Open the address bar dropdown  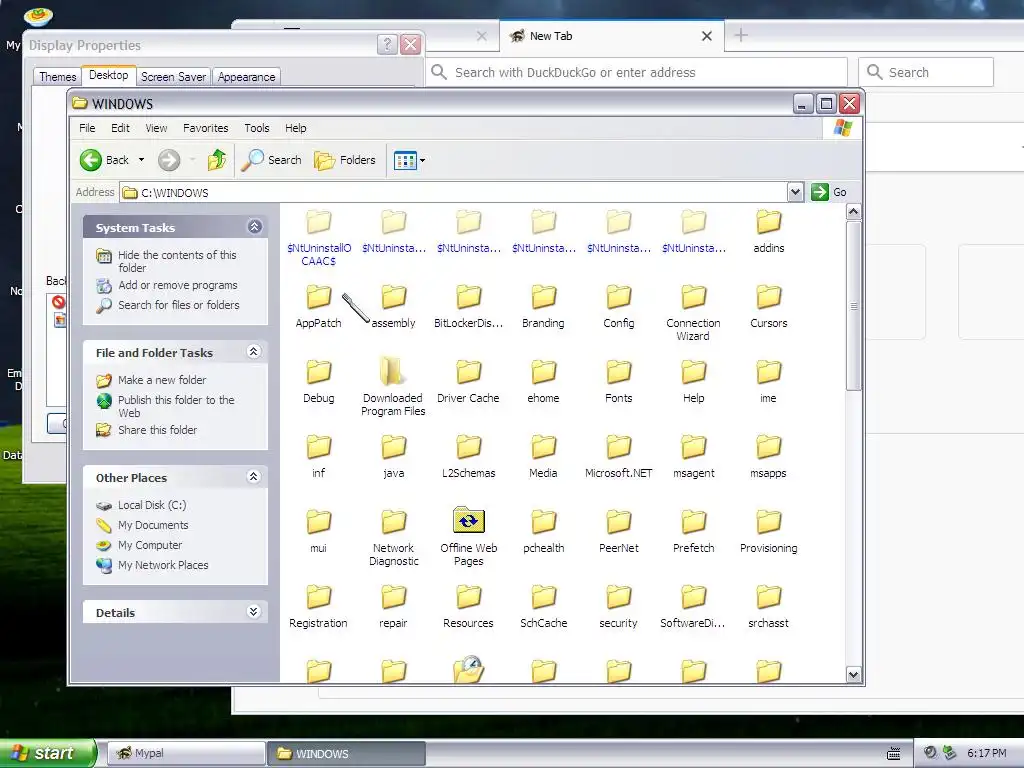[x=795, y=192]
